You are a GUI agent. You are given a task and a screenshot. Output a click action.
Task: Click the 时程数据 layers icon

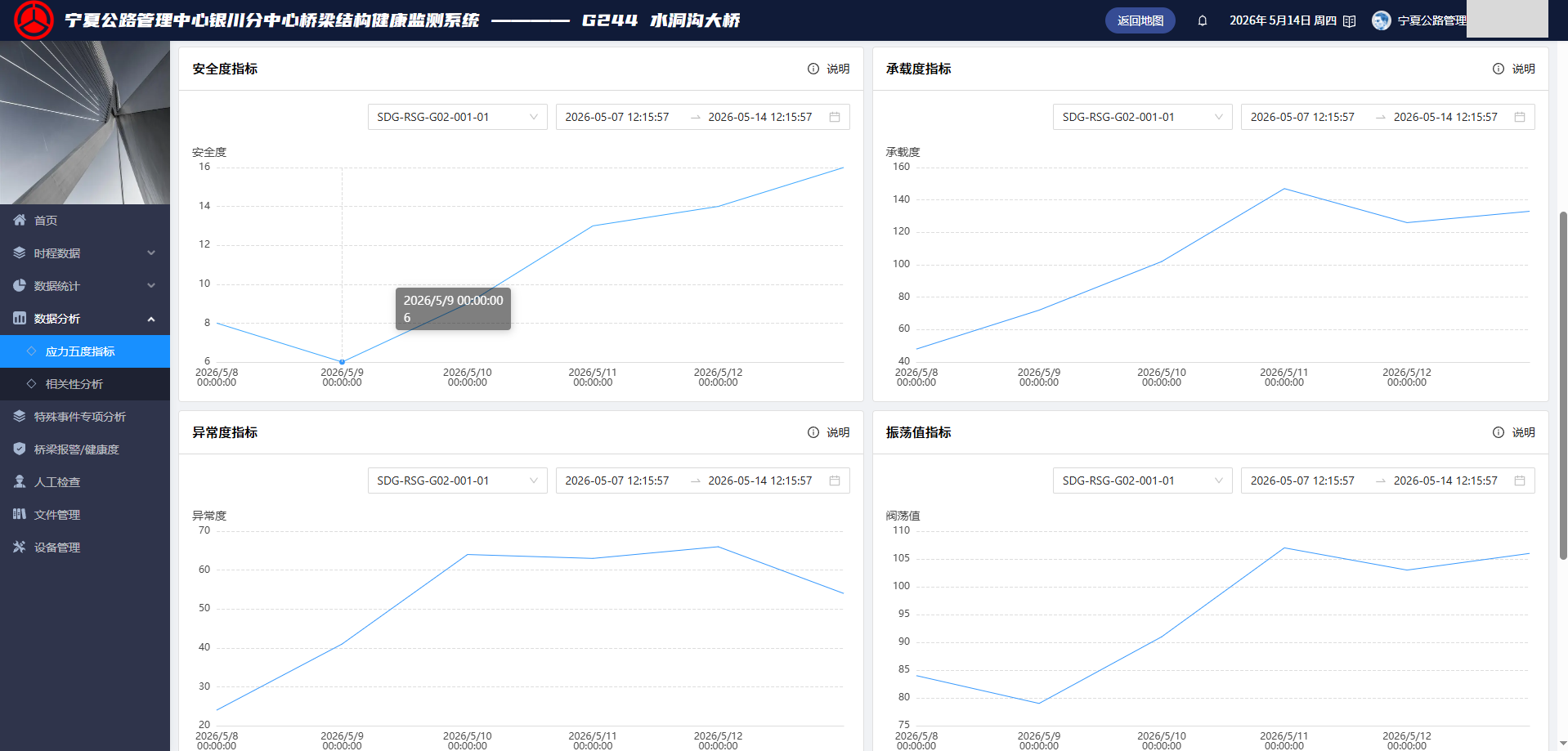coord(20,253)
